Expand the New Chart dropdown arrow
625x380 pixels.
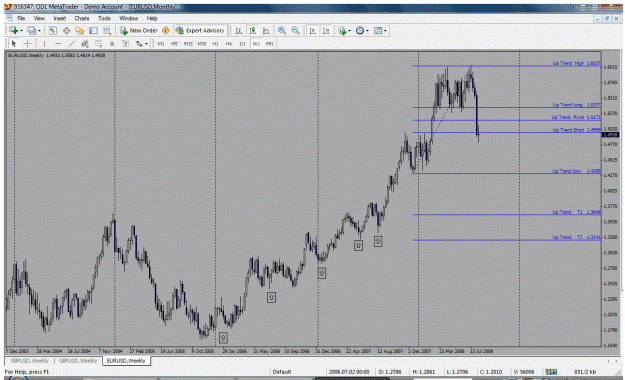(x=21, y=31)
